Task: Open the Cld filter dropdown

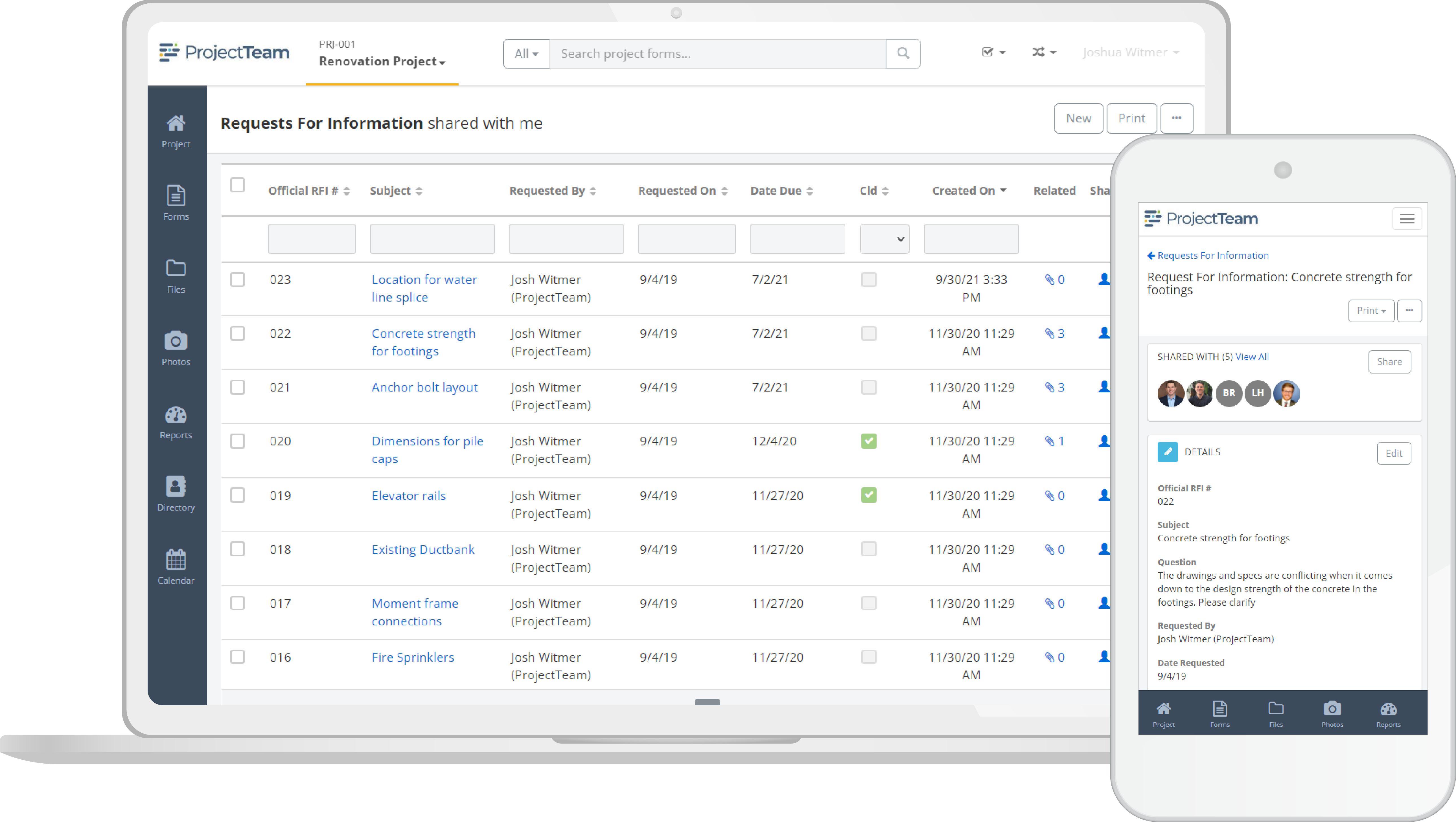Action: click(x=884, y=239)
